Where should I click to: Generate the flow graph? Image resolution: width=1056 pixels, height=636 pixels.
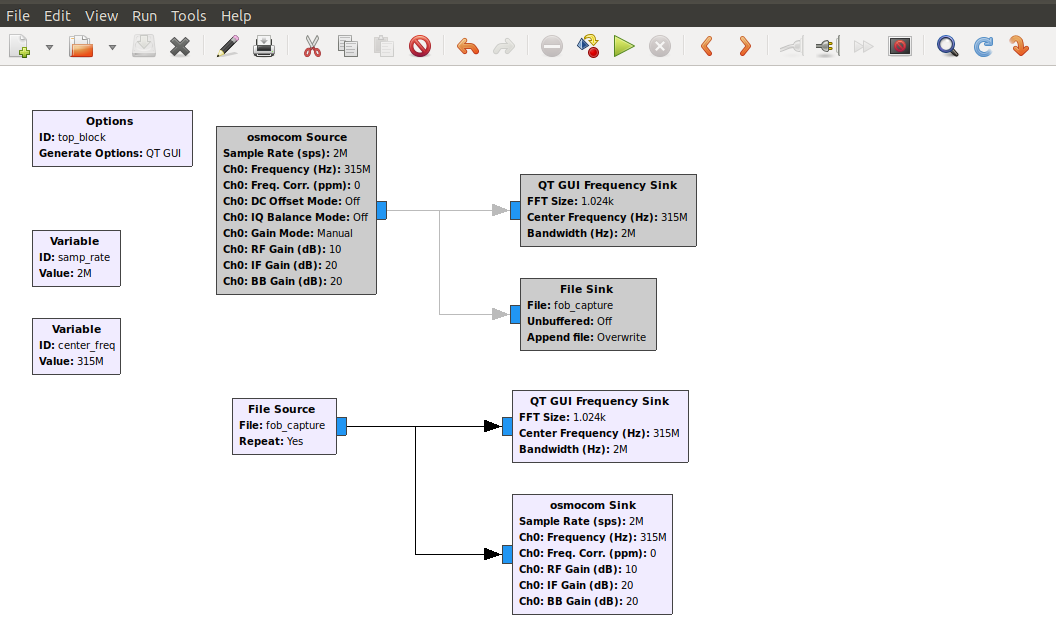point(588,46)
